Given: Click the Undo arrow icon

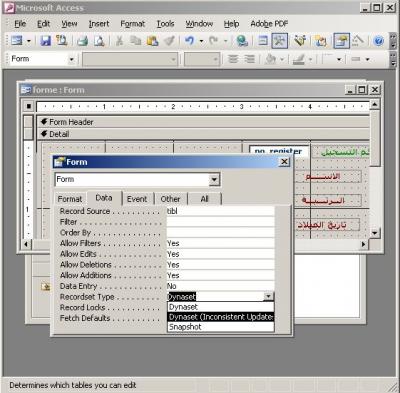Looking at the screenshot, I should click(189, 41).
